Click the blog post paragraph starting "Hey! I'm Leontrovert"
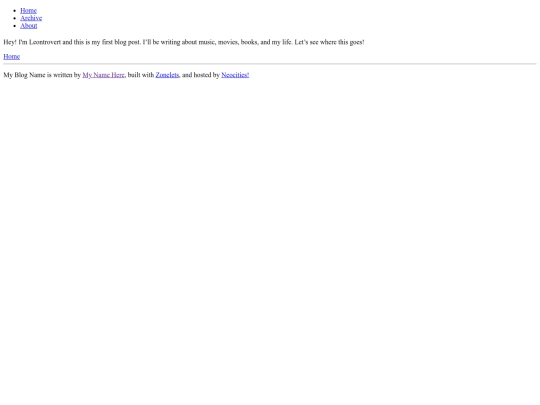The width and height of the screenshot is (540, 405). pyautogui.click(x=184, y=42)
